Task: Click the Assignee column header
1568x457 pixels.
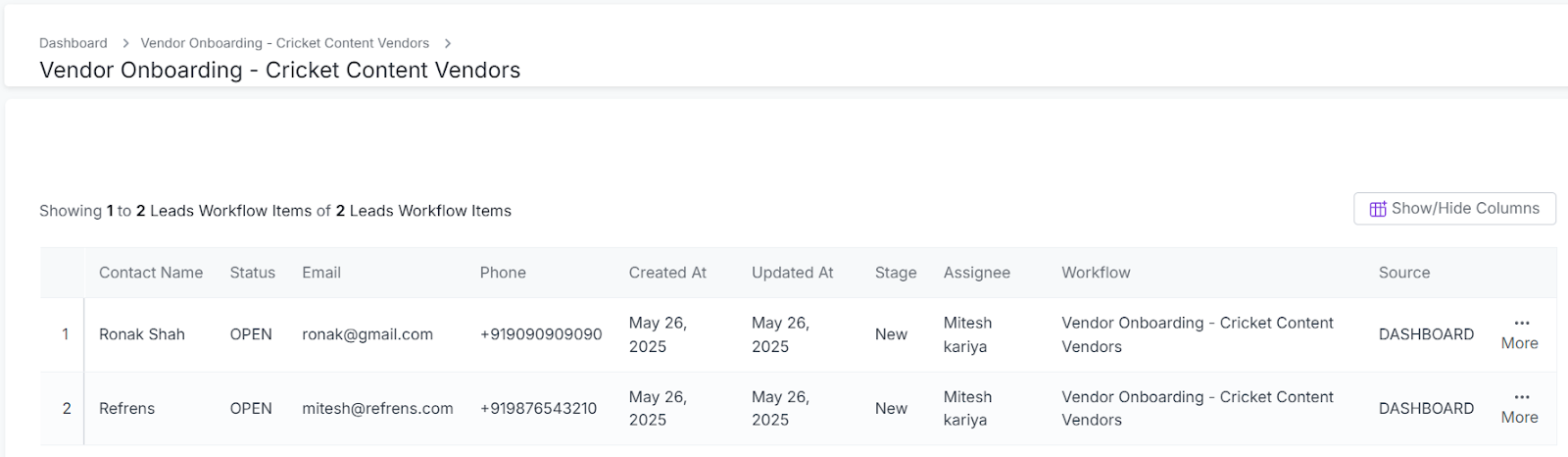Action: [x=976, y=273]
